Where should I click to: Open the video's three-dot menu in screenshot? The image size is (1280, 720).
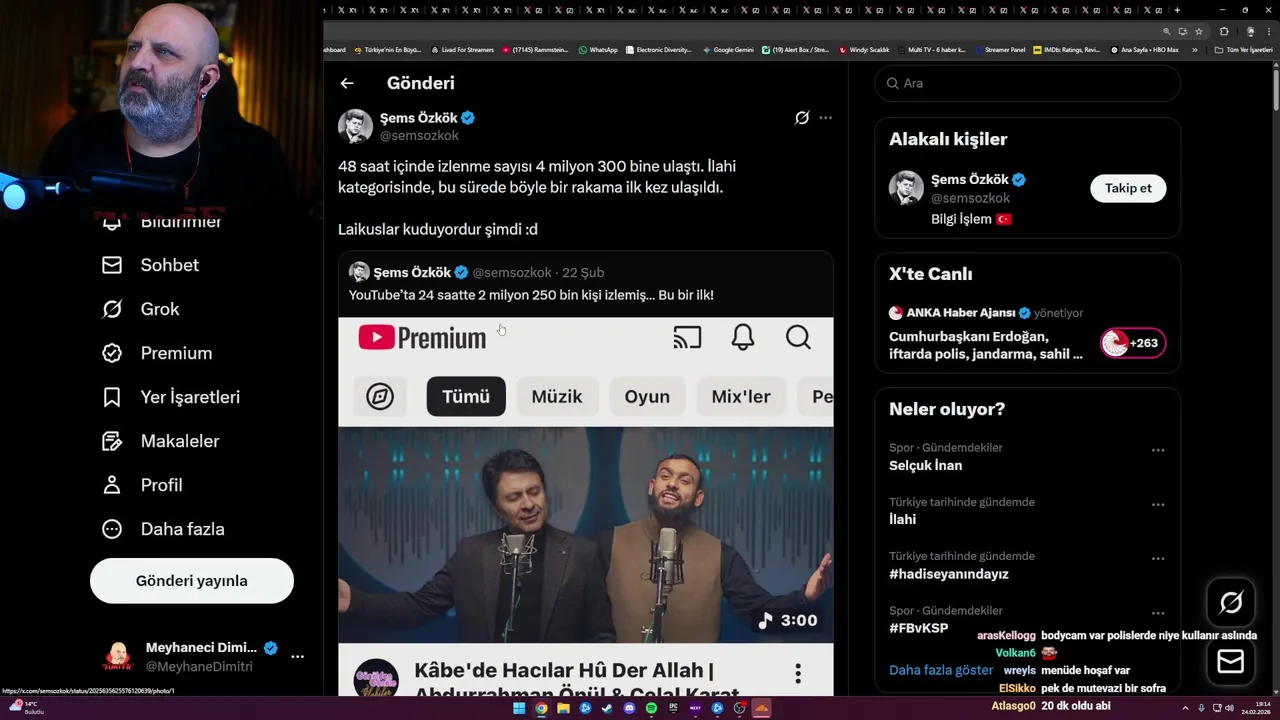pyautogui.click(x=798, y=674)
